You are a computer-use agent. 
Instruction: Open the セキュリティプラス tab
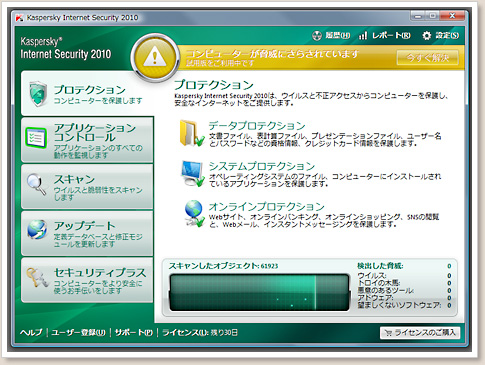[x=87, y=280]
